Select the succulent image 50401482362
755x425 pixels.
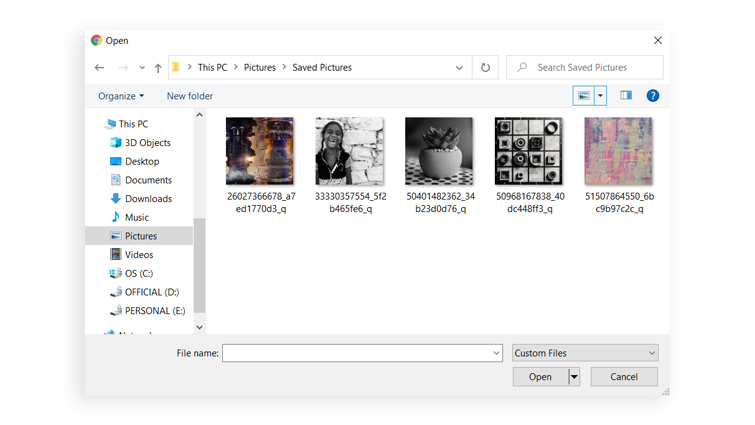439,151
